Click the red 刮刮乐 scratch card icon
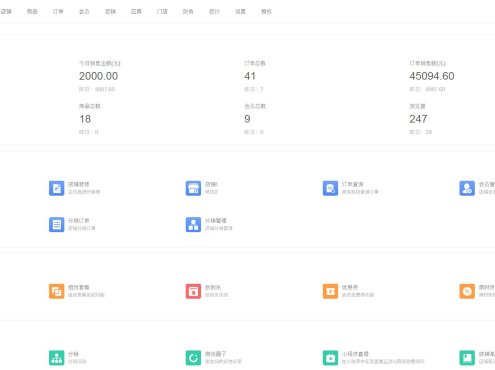 click(193, 291)
